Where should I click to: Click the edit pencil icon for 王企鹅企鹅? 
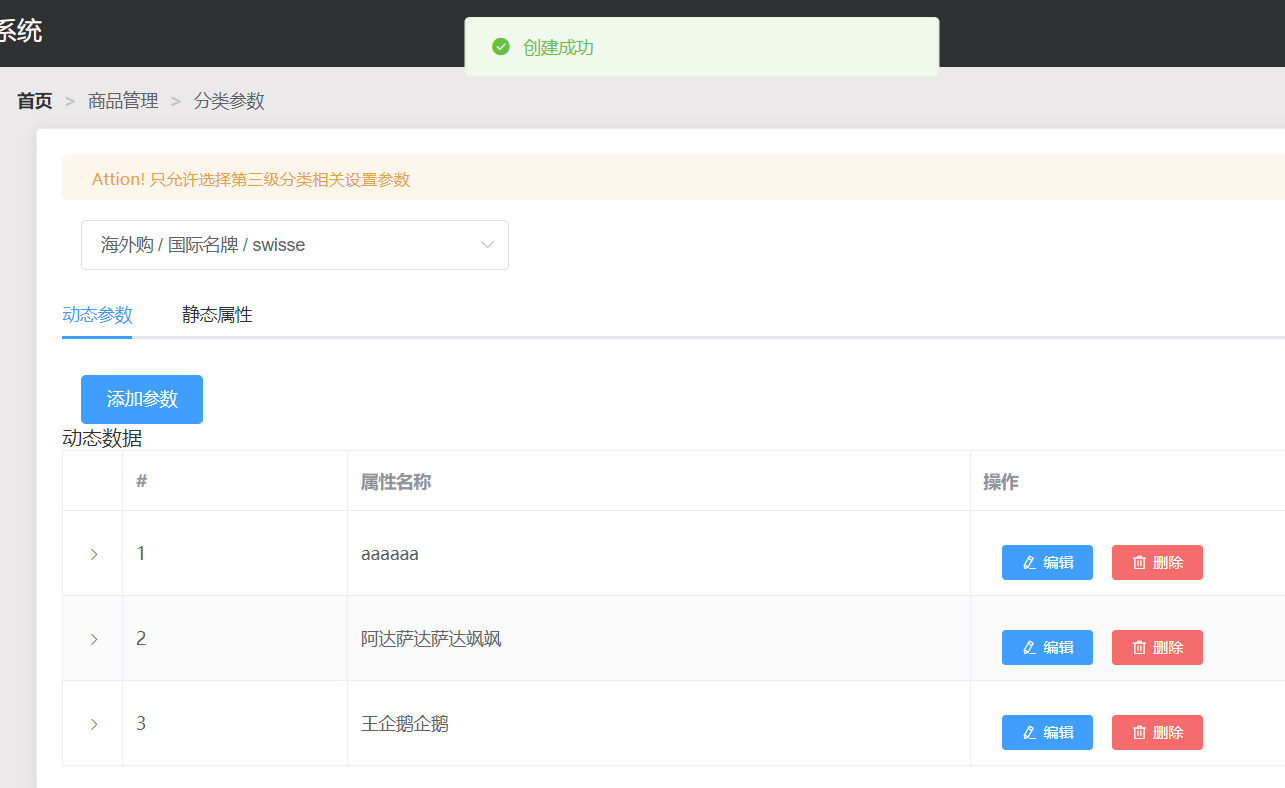[x=1027, y=732]
